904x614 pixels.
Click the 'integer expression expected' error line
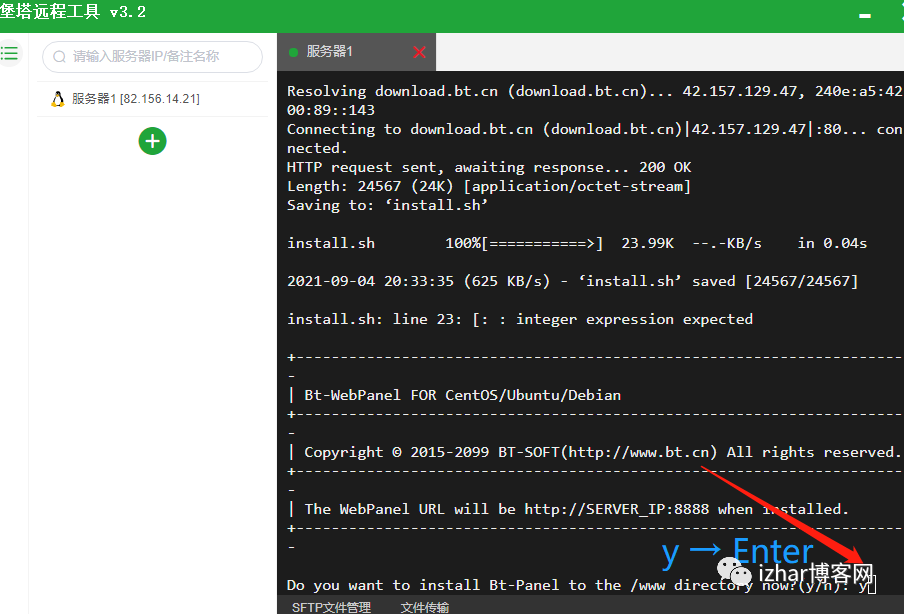click(x=520, y=319)
